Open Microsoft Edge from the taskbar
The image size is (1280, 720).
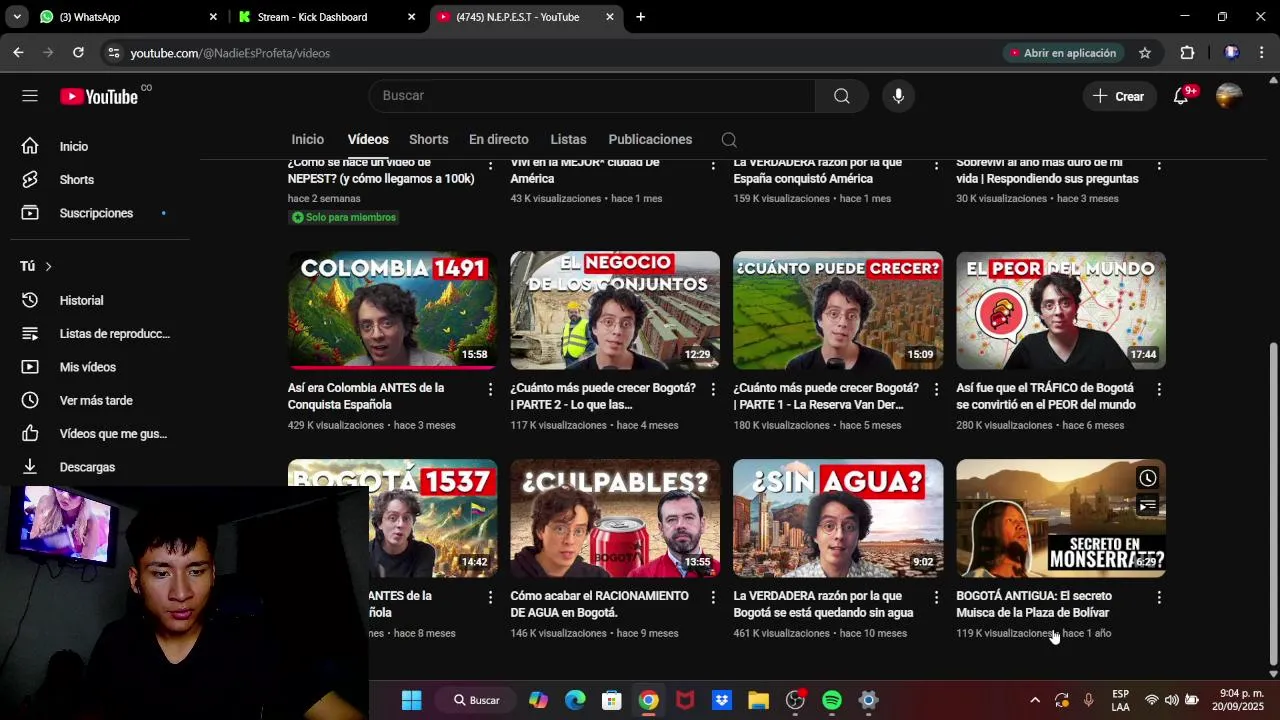point(575,700)
